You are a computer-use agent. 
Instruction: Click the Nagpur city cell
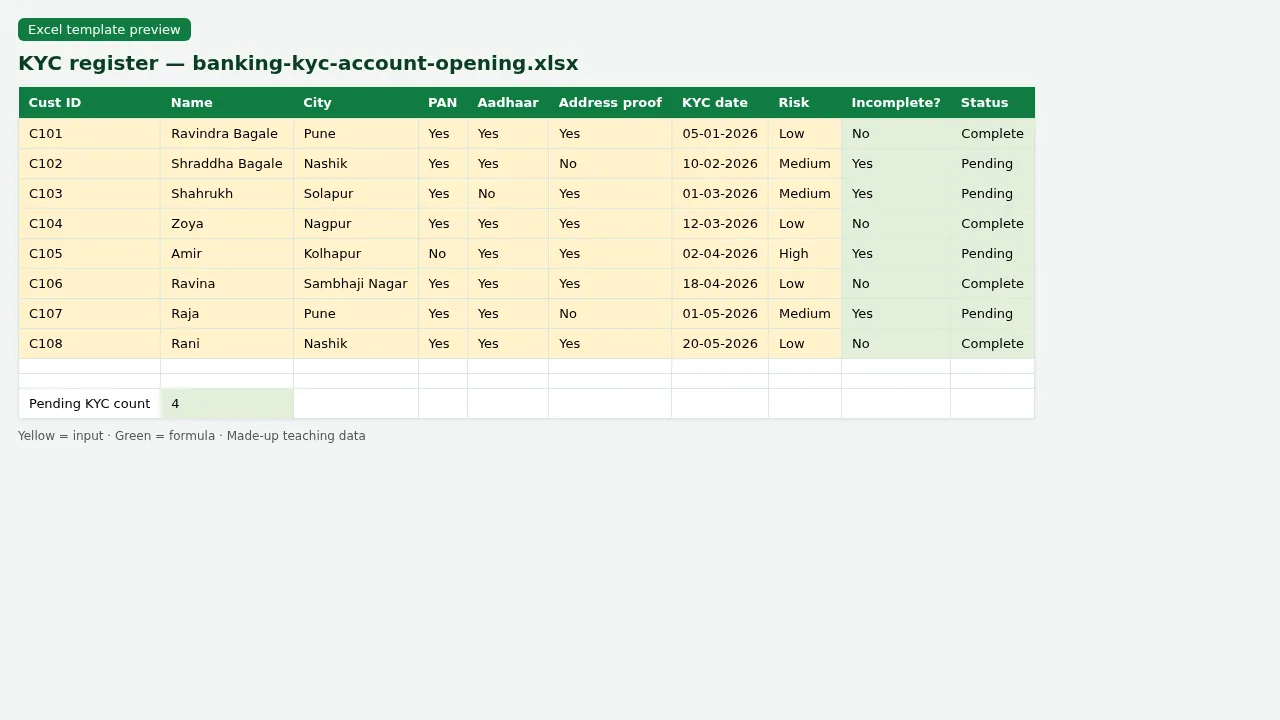coord(356,224)
